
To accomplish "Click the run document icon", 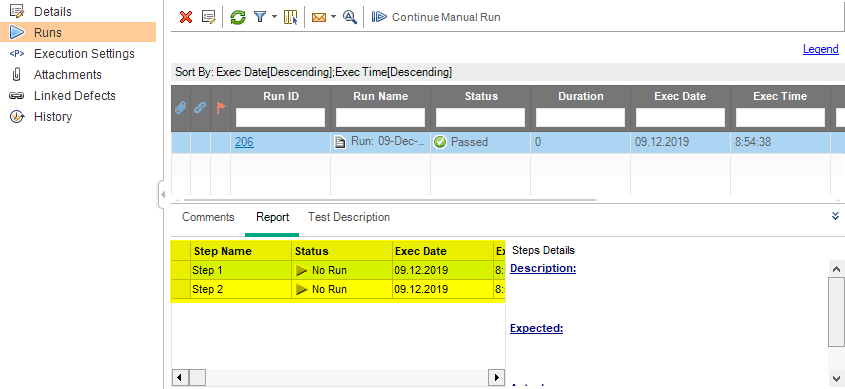I will 340,142.
